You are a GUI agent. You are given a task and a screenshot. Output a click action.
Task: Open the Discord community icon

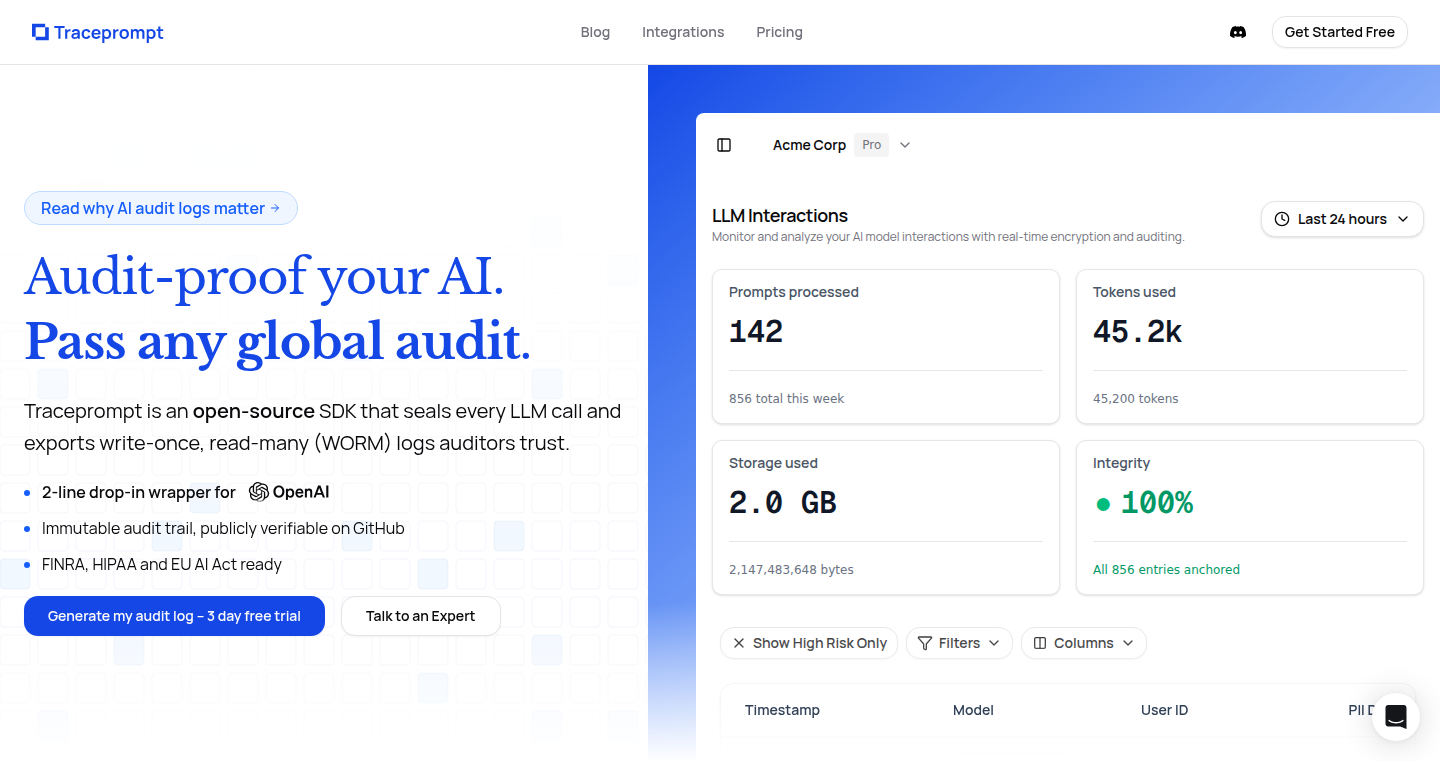(x=1238, y=32)
